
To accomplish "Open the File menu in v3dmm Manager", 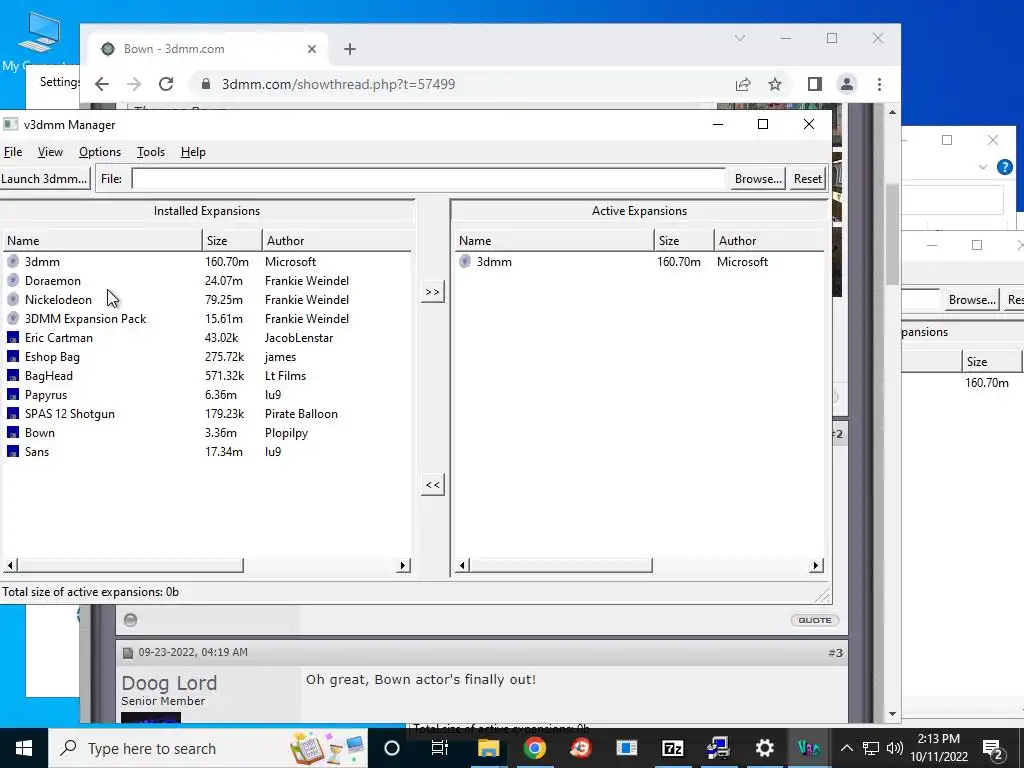I will click(13, 152).
